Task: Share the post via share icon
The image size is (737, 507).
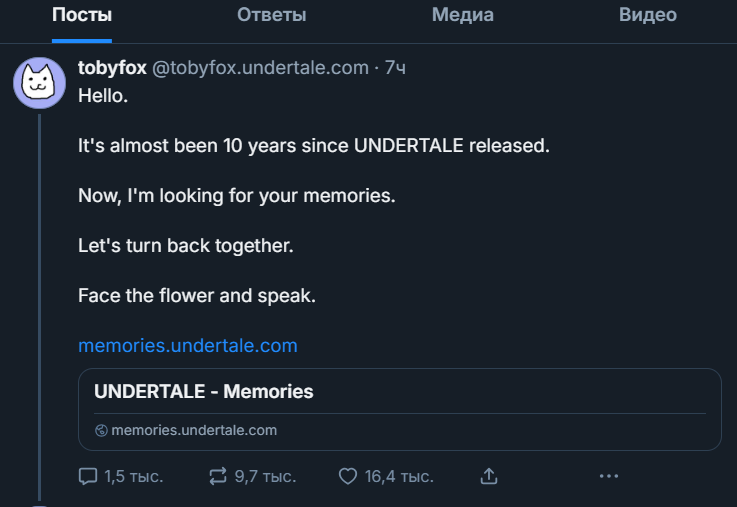Action: click(489, 476)
